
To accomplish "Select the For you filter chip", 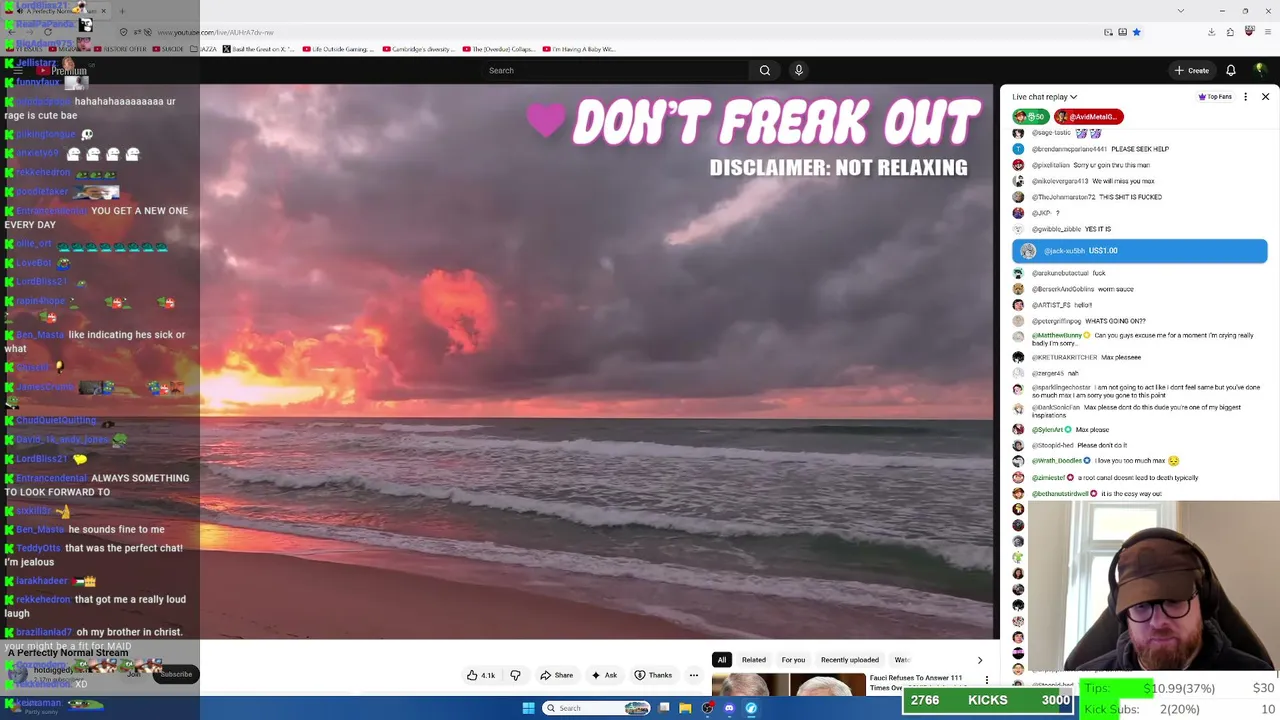I will tap(793, 660).
